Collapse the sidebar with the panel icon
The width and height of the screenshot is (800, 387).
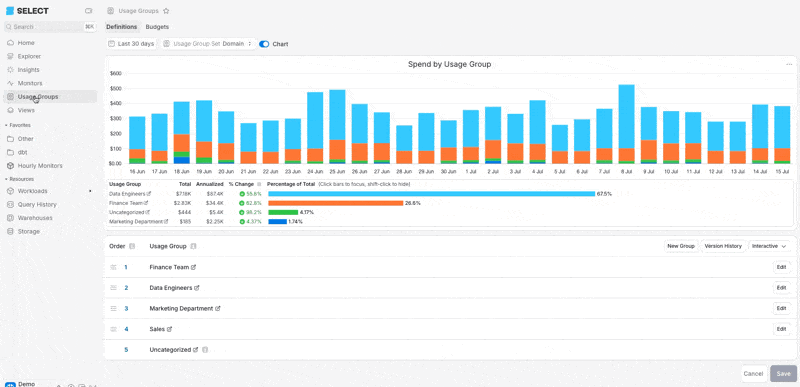tap(89, 11)
